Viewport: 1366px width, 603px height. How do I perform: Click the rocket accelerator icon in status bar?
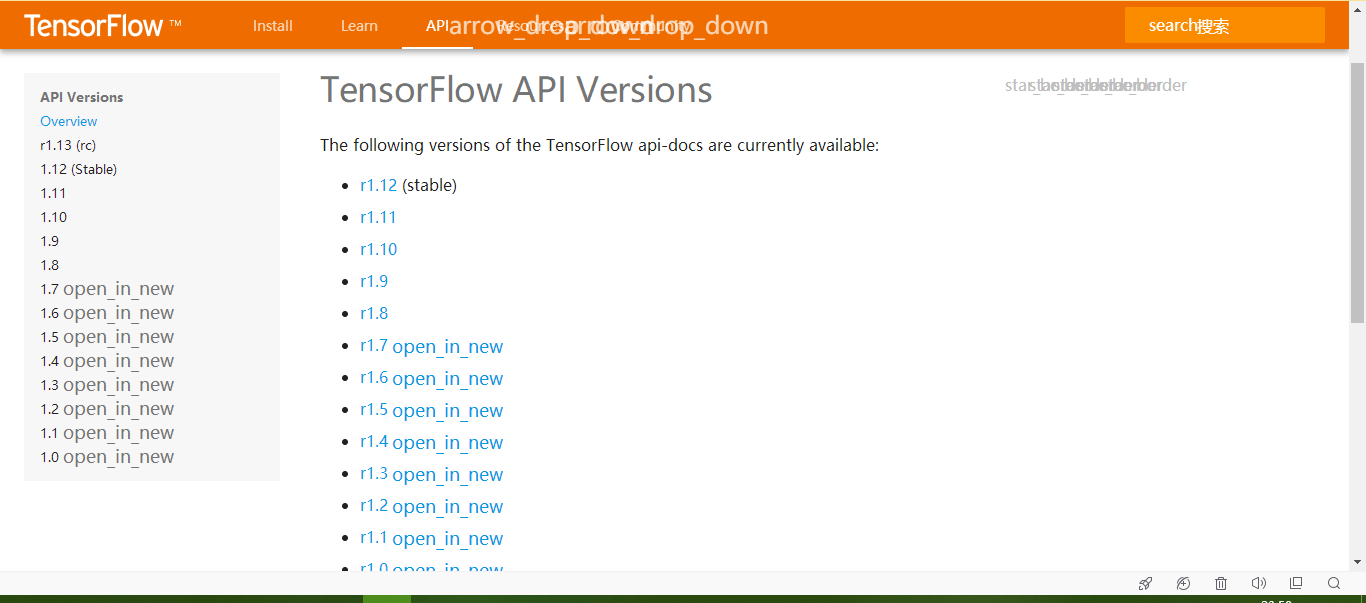point(1146,583)
